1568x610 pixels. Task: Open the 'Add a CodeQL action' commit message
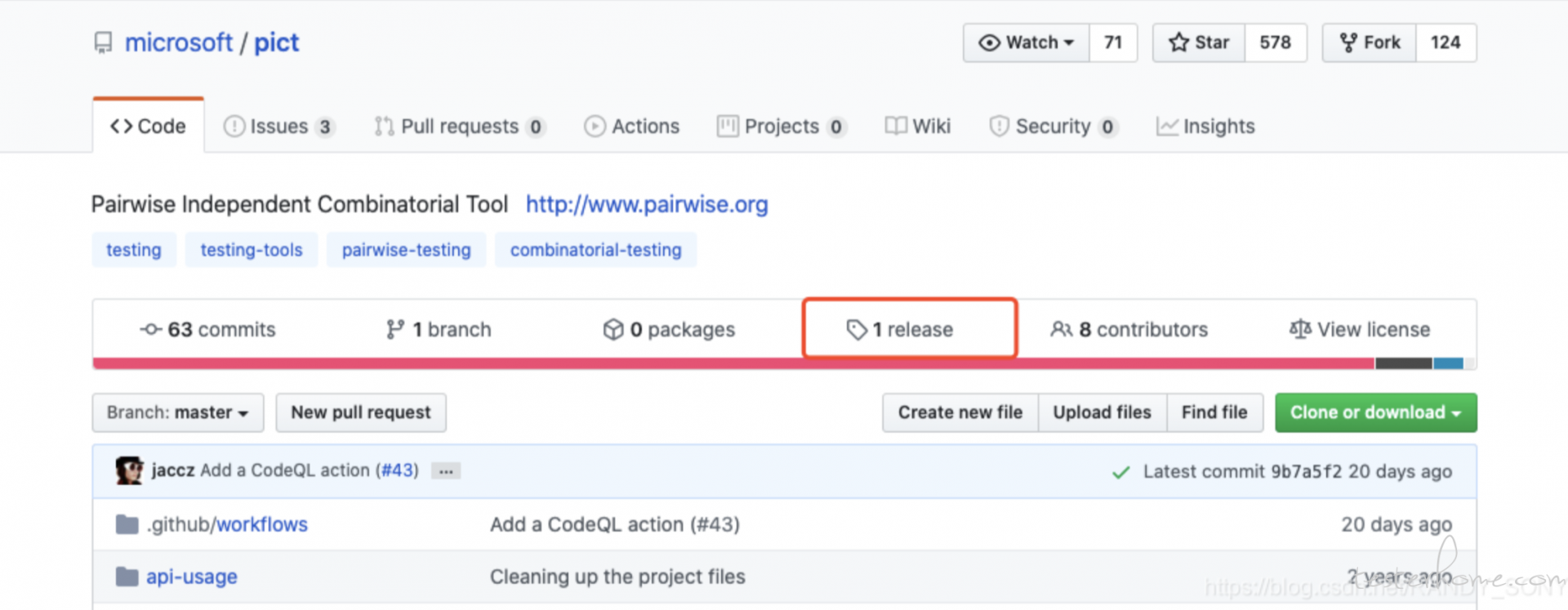(285, 470)
